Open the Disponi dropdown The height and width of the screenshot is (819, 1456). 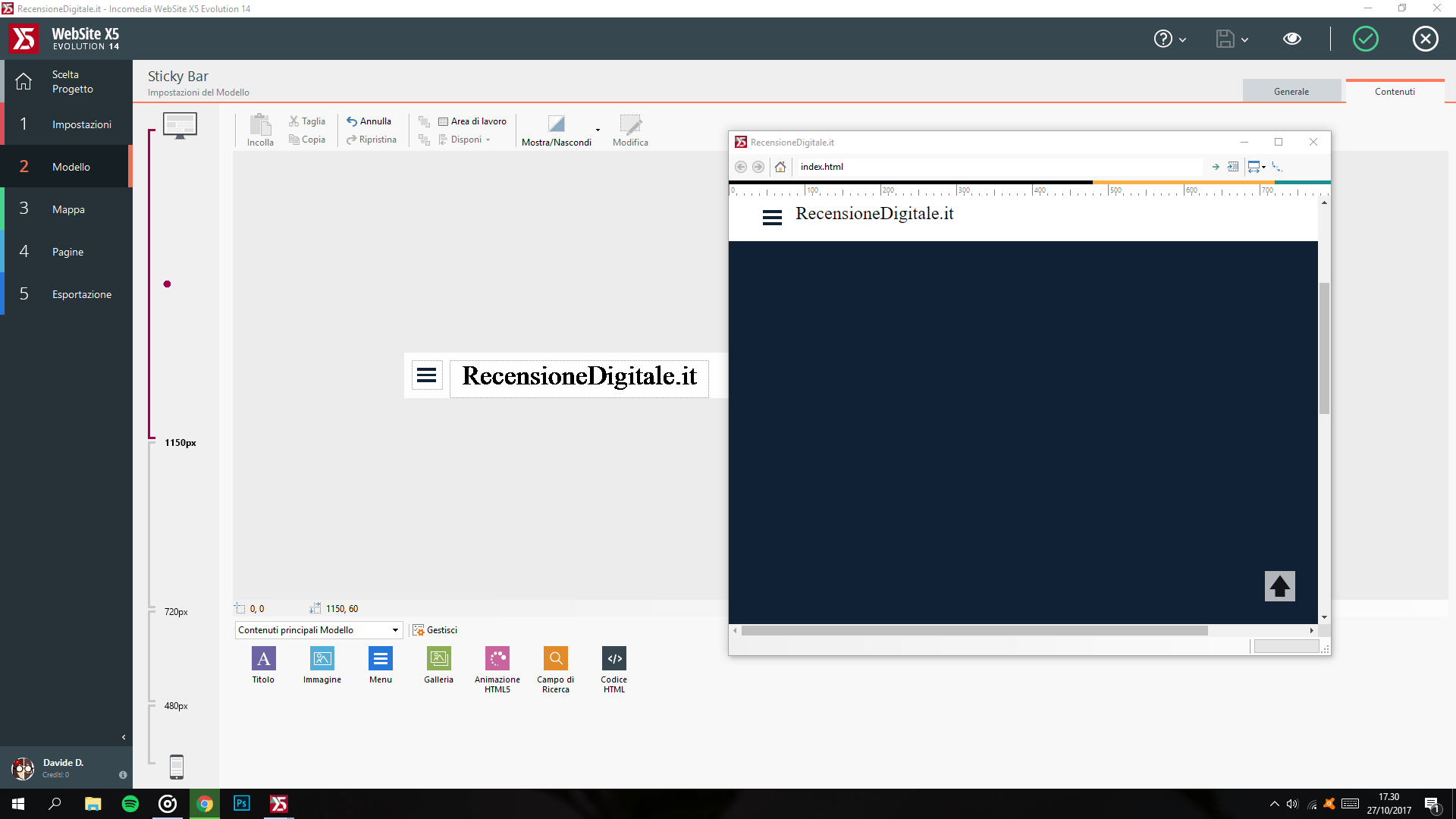(x=465, y=140)
